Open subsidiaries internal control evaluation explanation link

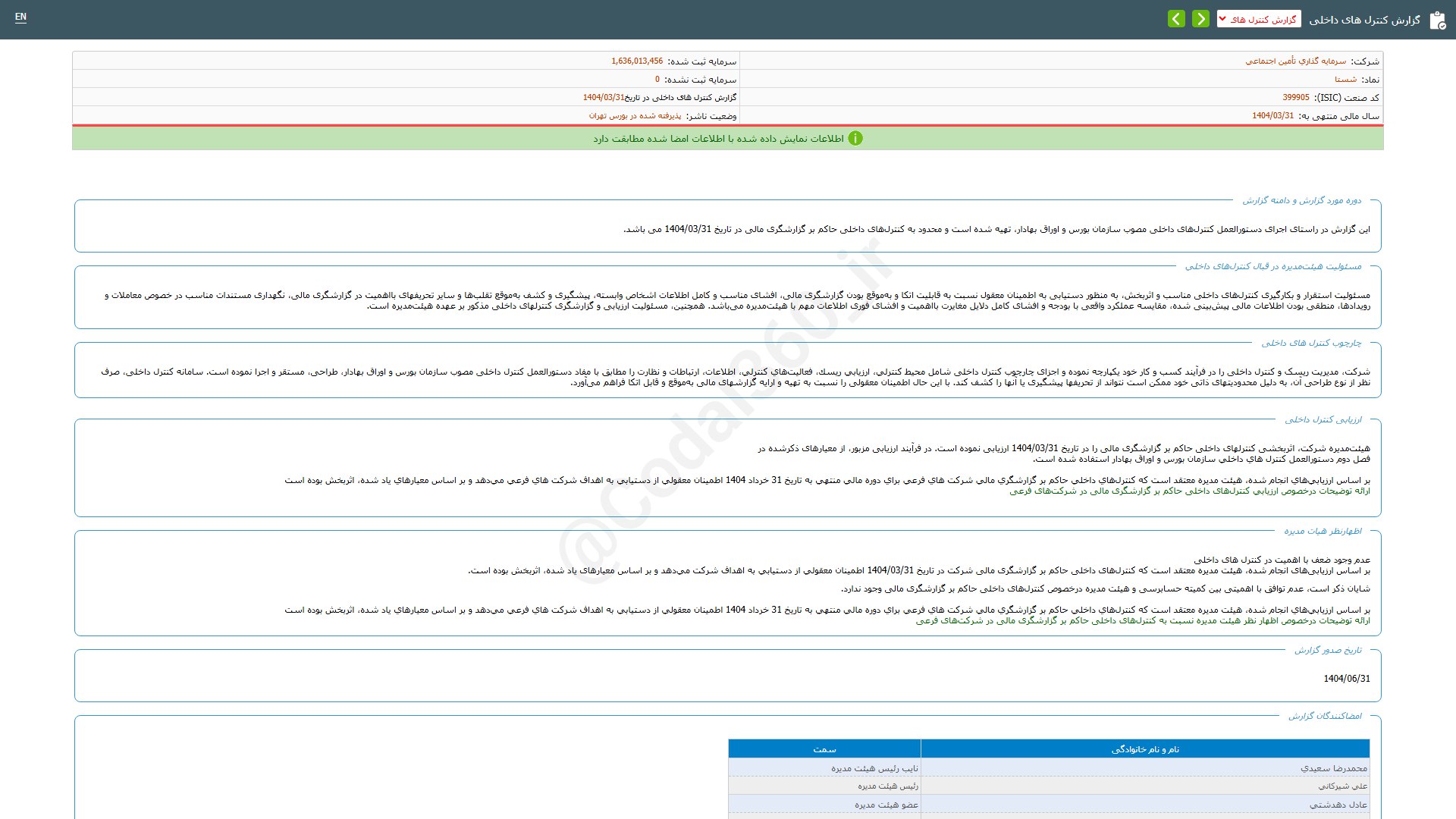[x=1189, y=491]
